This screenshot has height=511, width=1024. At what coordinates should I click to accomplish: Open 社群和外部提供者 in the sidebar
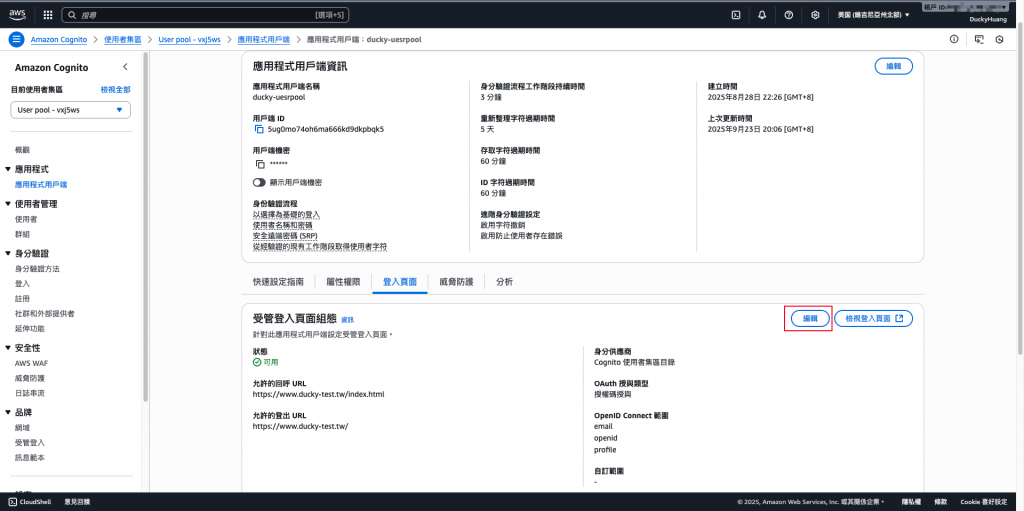(44, 314)
